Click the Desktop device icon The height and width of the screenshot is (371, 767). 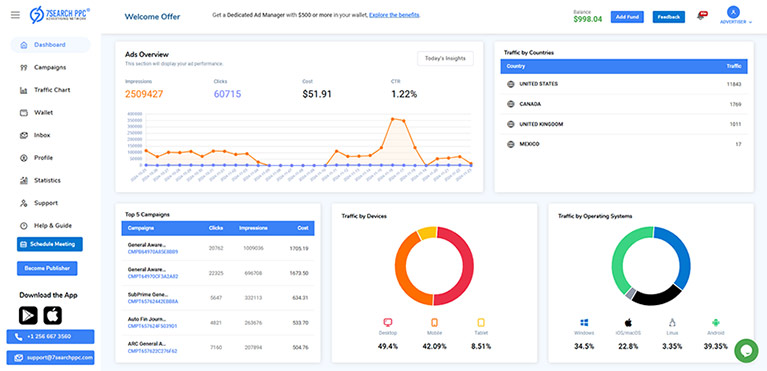point(388,323)
